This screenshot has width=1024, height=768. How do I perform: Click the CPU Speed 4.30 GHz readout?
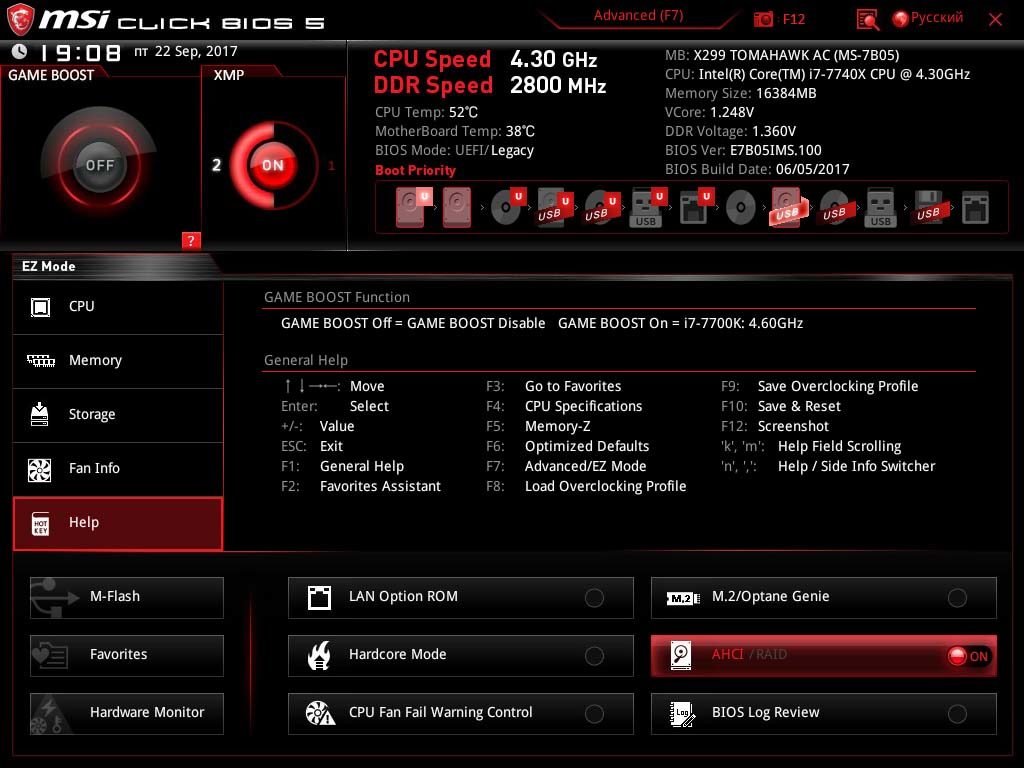pyautogui.click(x=485, y=59)
